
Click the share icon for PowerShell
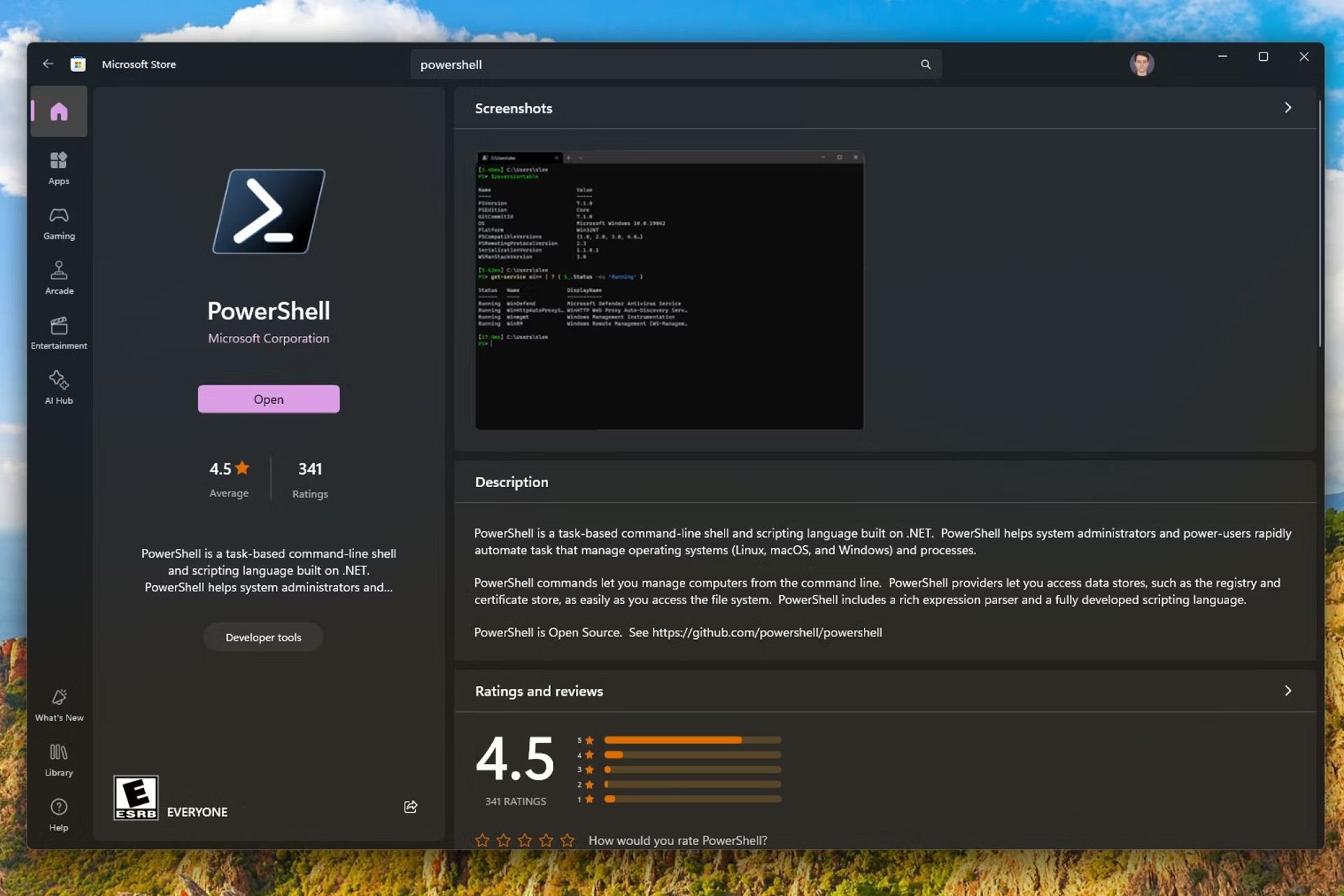(411, 806)
